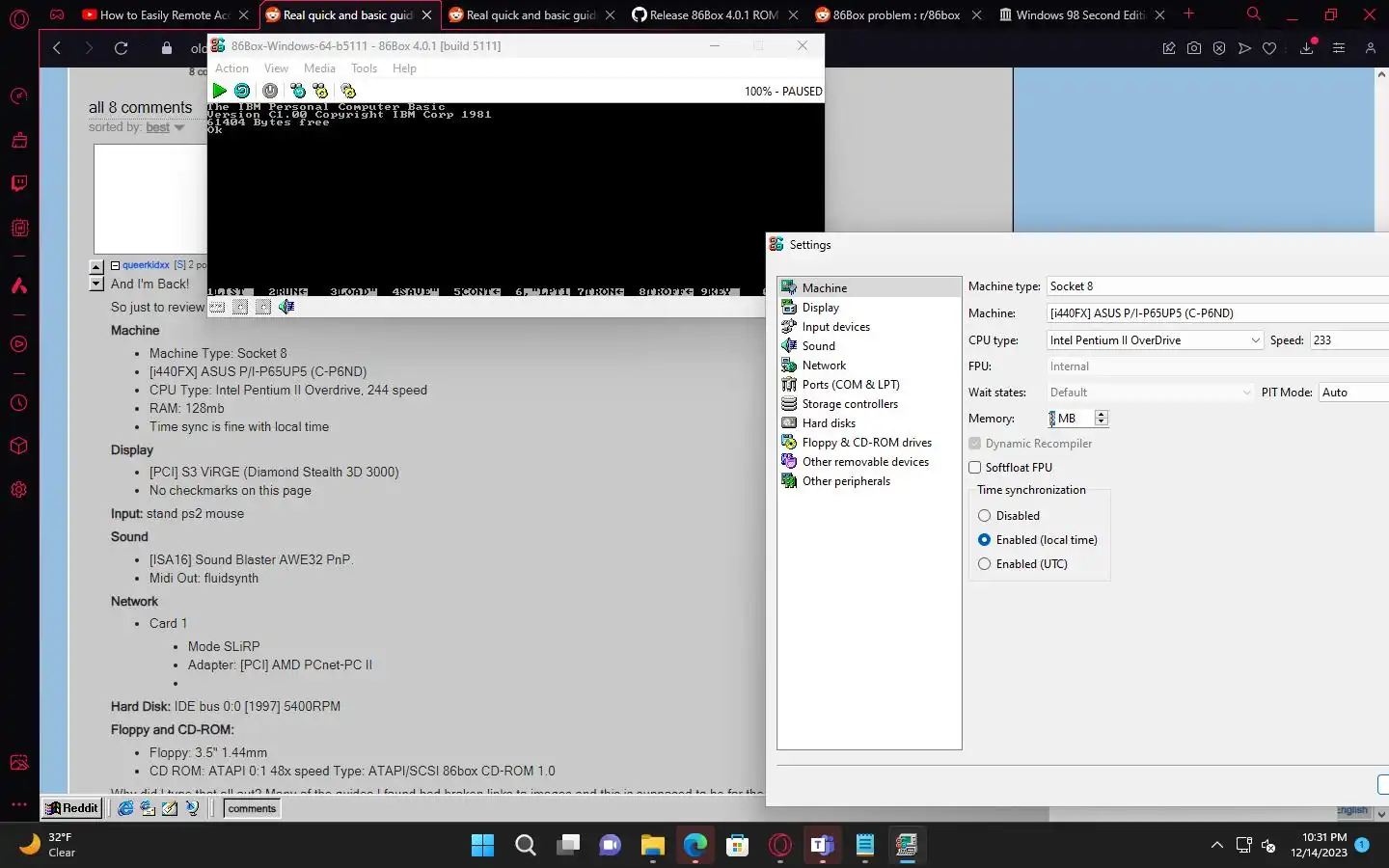Viewport: 1389px width, 868px height.
Task: Click the Ctrl+Alt+Del icon in 86Box toolbar
Action: point(298,91)
